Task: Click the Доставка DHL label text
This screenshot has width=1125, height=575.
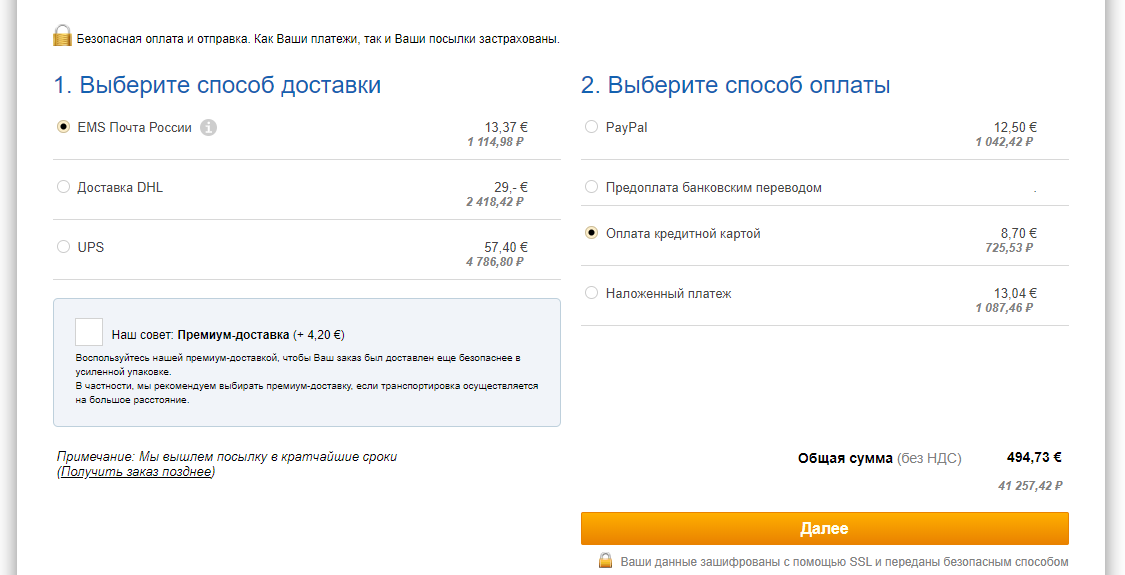Action: tap(120, 187)
